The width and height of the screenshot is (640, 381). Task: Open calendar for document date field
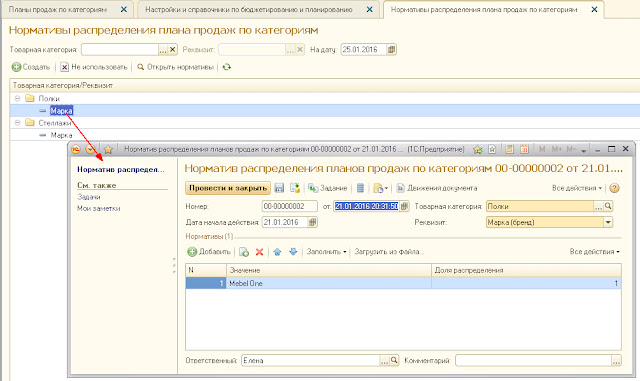[x=404, y=206]
